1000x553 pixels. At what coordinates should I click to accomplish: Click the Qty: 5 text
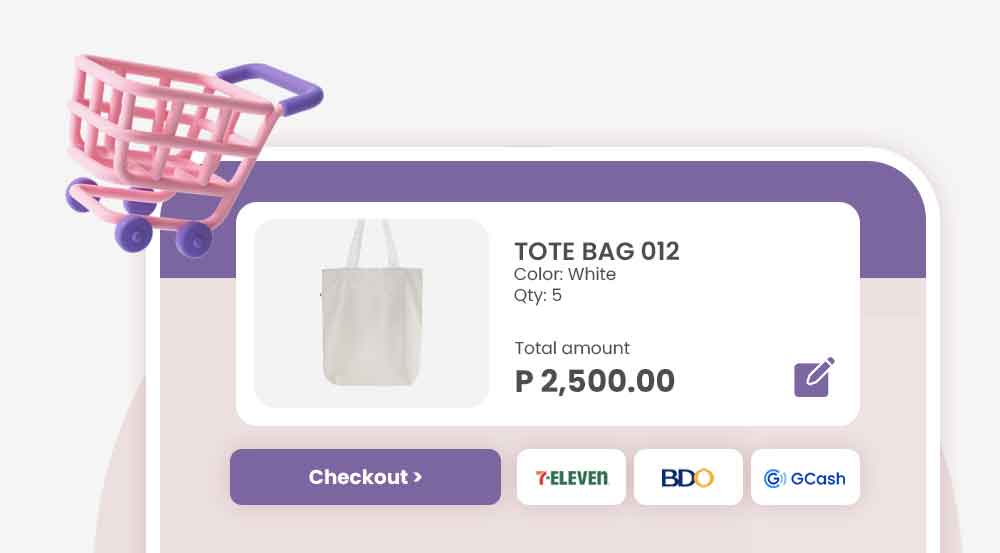coord(538,295)
